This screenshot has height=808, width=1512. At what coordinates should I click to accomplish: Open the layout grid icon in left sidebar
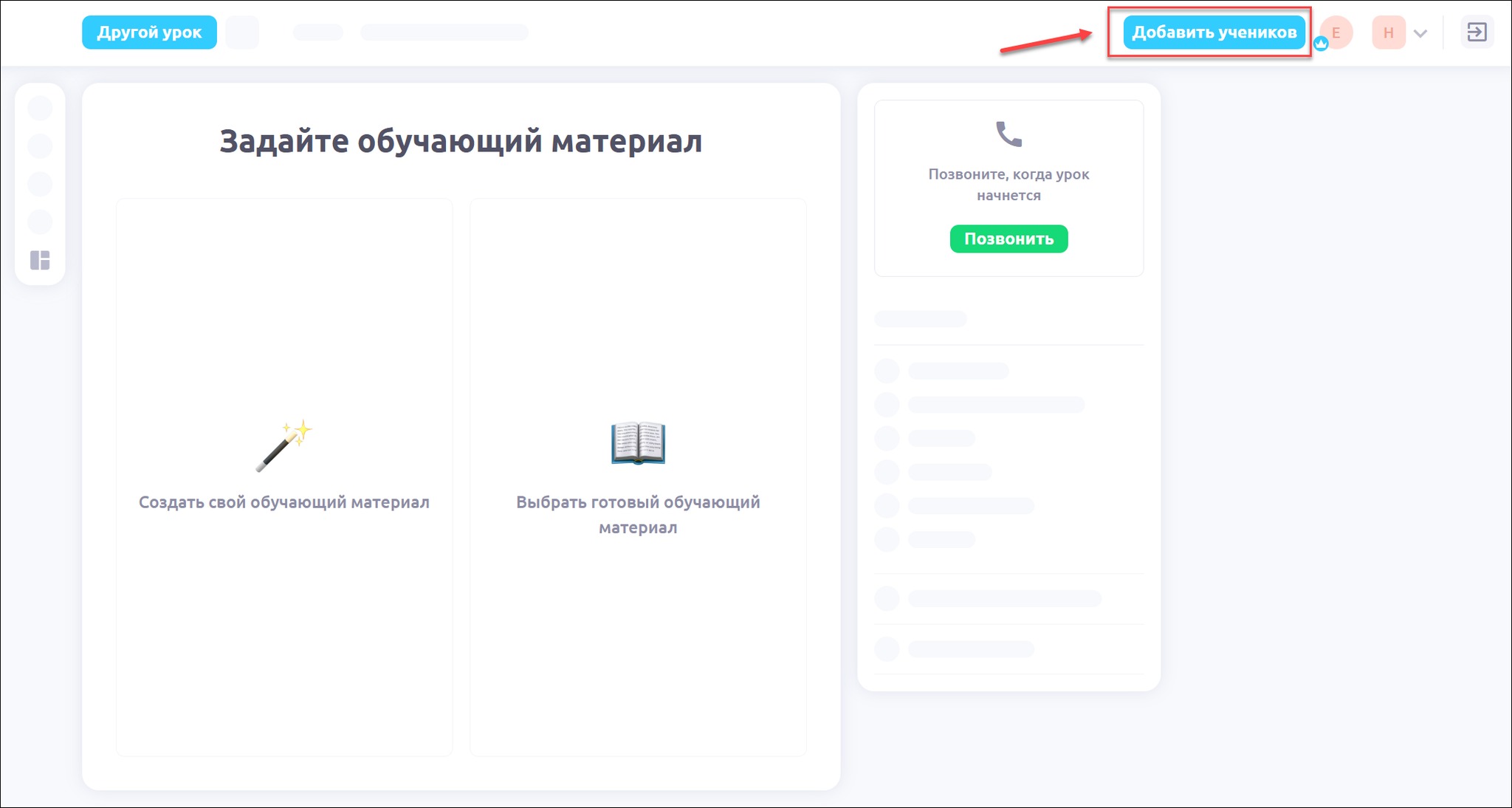40,260
